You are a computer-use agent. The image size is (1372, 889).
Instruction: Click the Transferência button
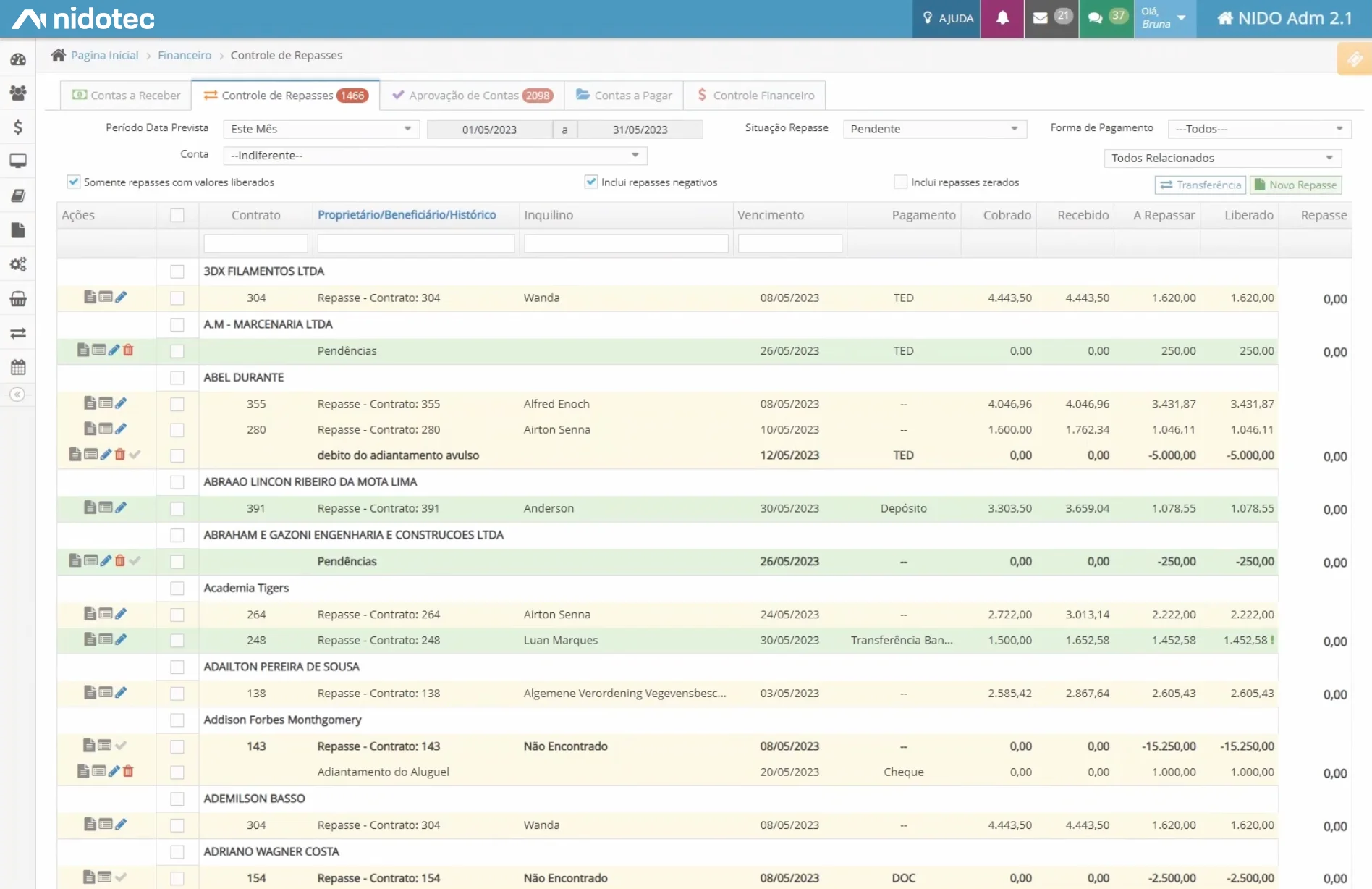click(x=1200, y=185)
